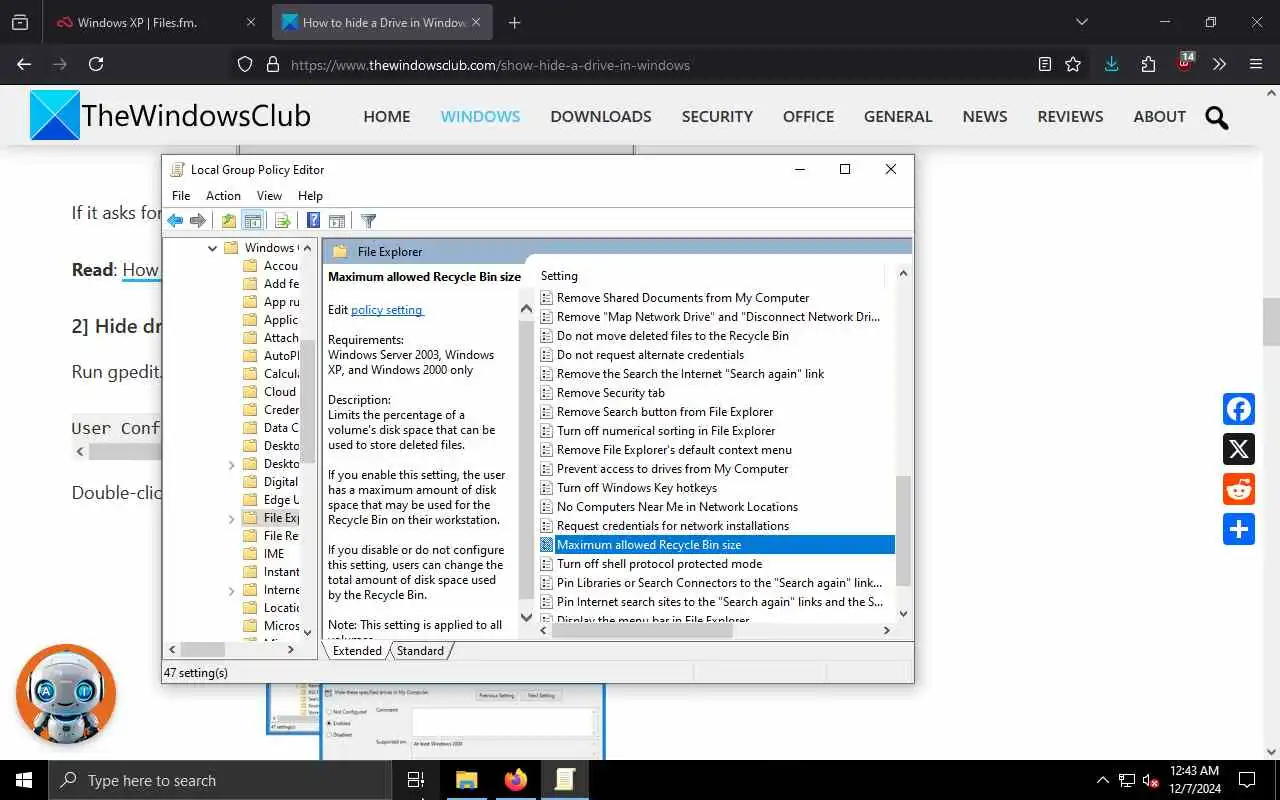Screen dimensions: 1280x800
Task: Open the REVIEWS nav link on the website
Action: tap(1070, 117)
